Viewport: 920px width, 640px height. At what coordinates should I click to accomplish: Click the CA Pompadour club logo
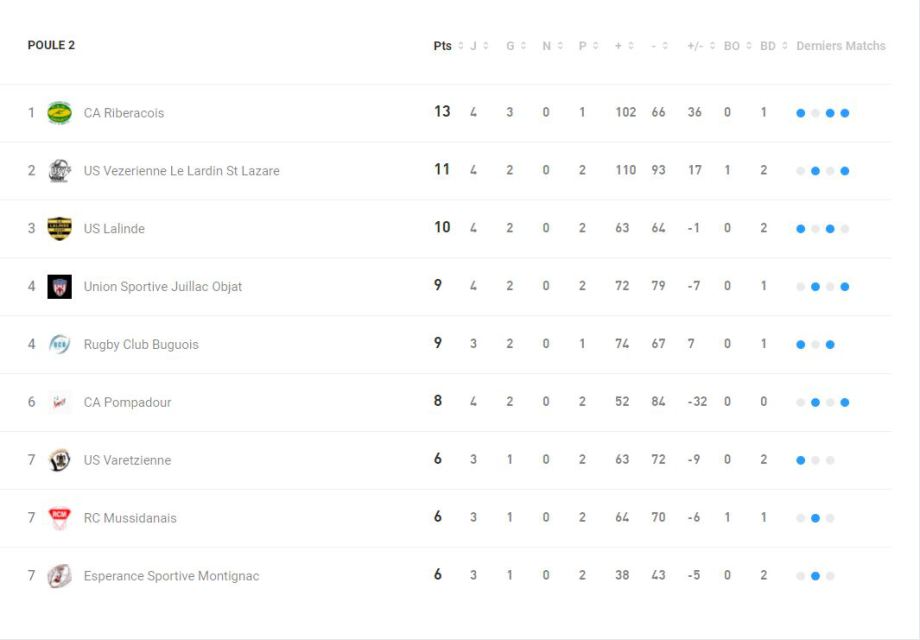point(59,403)
